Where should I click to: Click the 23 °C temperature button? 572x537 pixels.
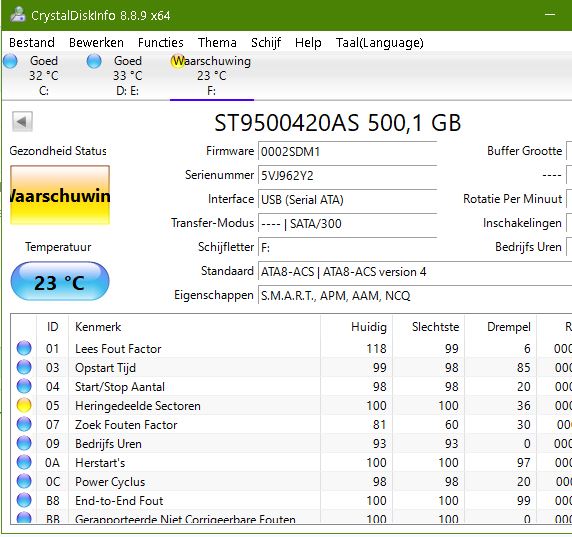(60, 282)
